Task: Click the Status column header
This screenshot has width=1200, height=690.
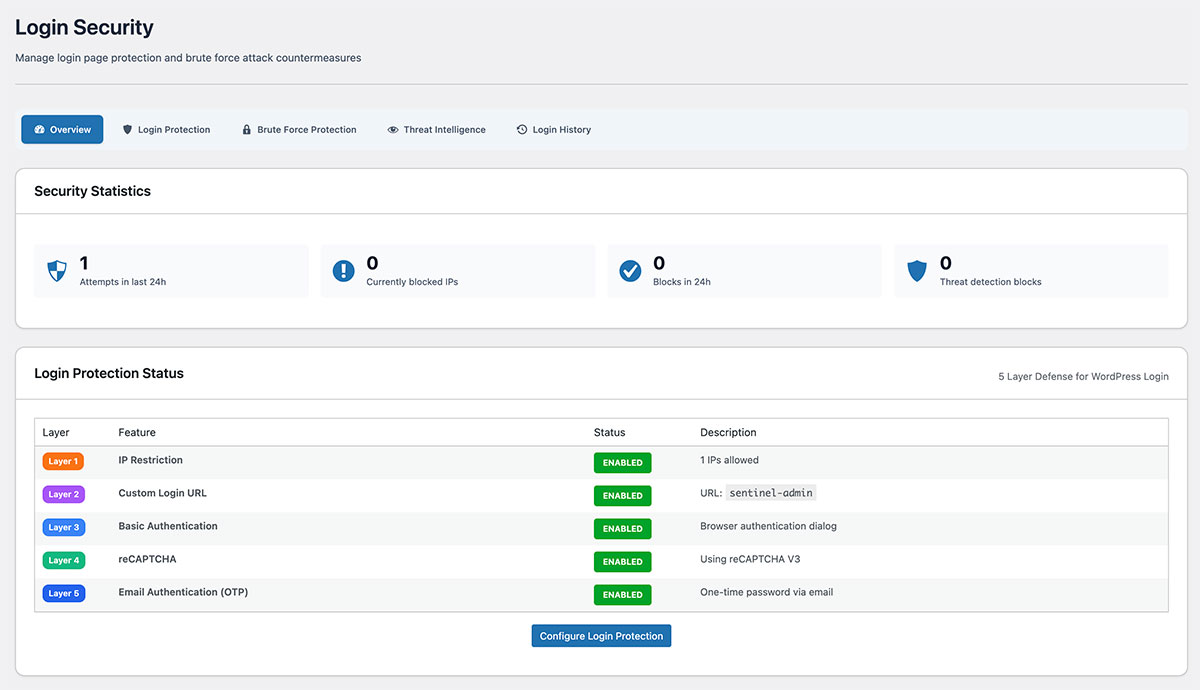Action: pyautogui.click(x=609, y=433)
